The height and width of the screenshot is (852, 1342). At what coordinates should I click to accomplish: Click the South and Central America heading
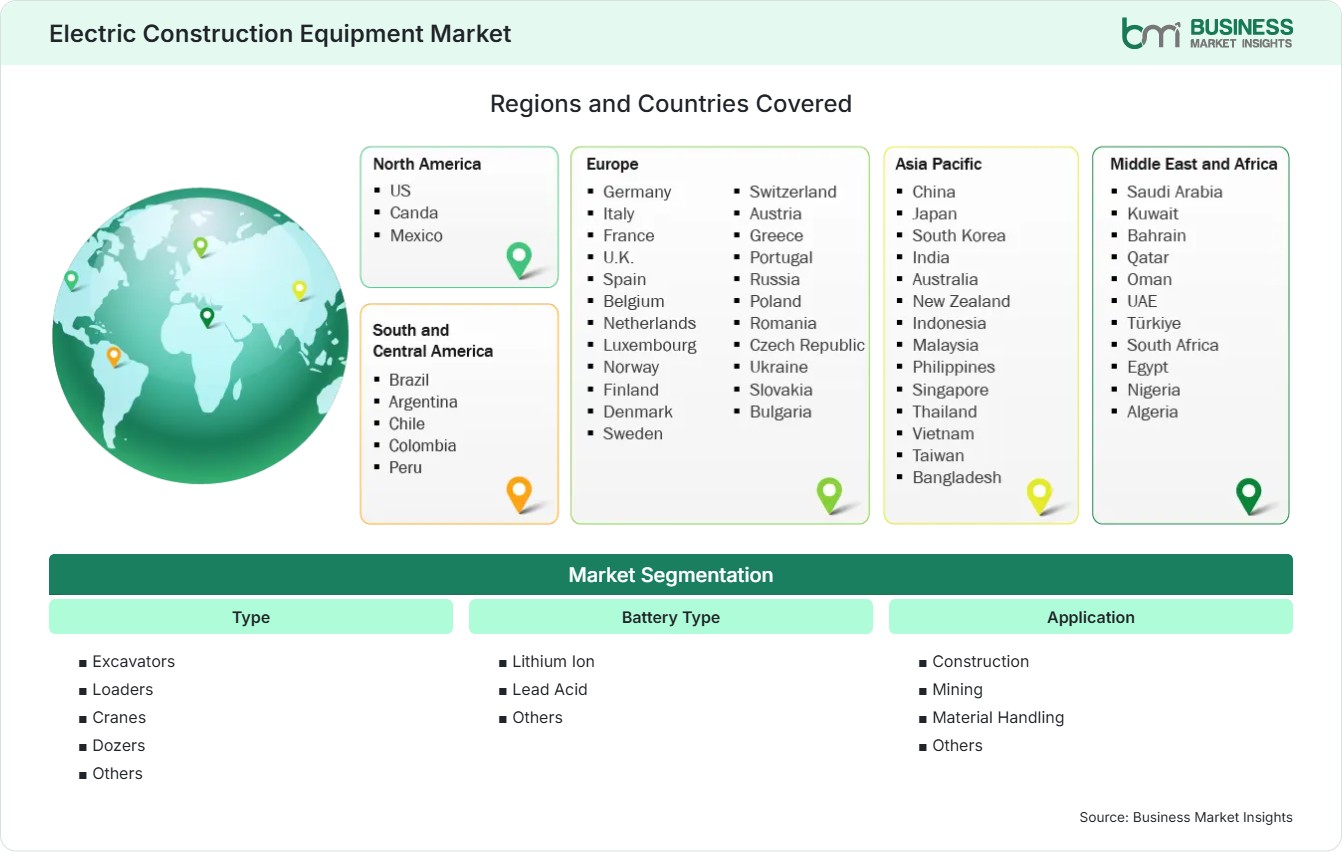(x=433, y=340)
